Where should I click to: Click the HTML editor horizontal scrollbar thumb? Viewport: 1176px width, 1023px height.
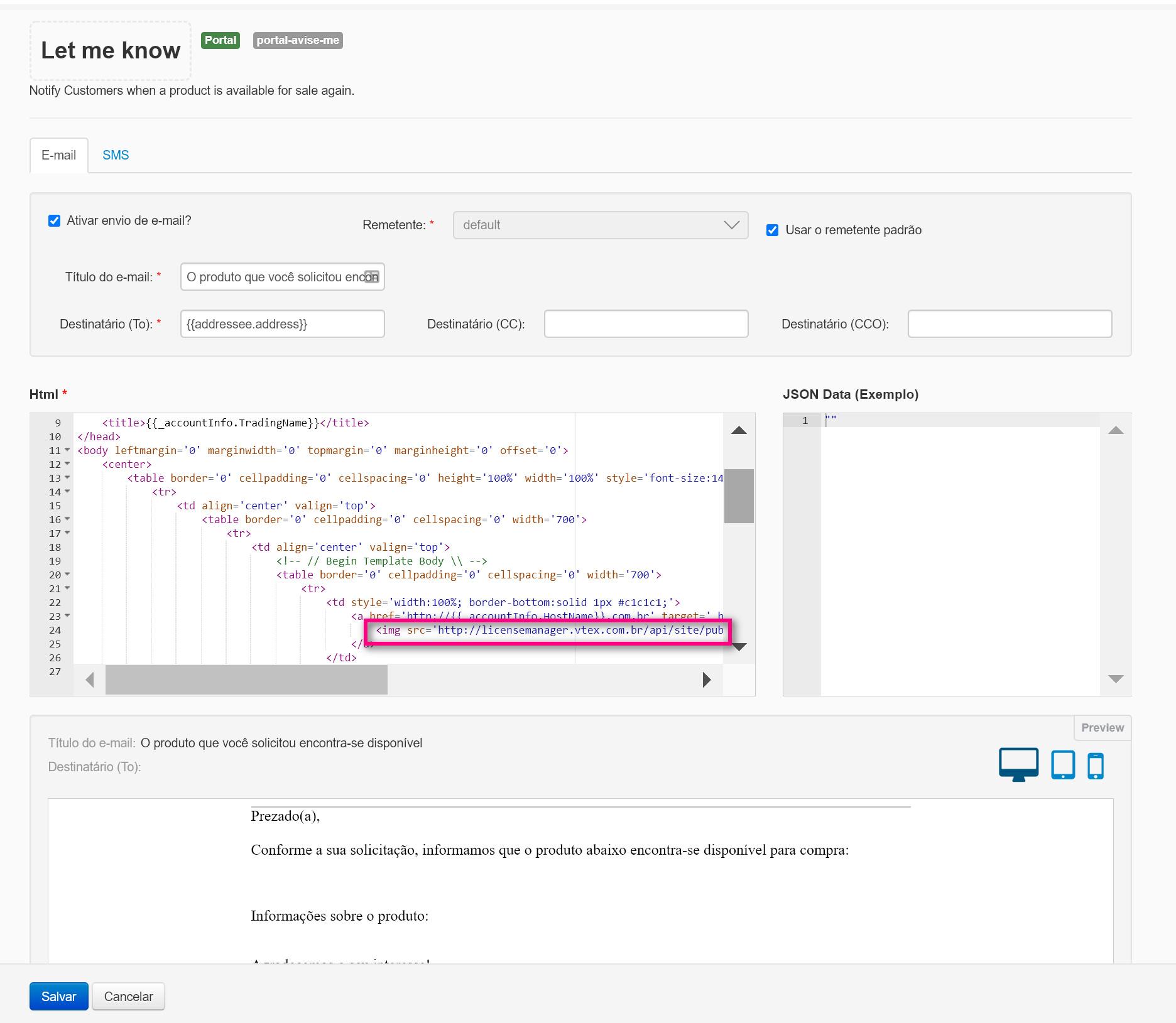point(246,679)
